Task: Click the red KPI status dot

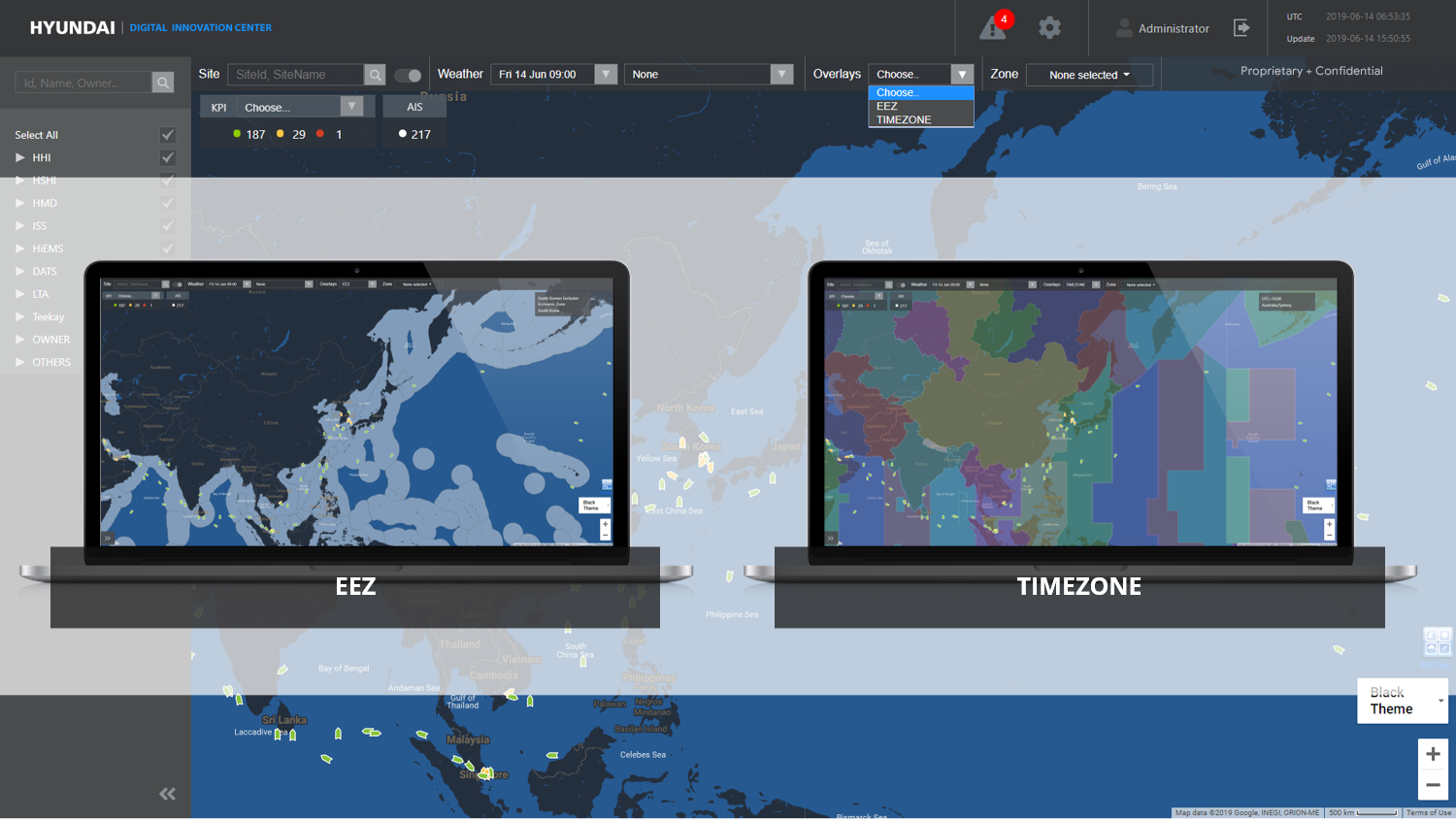Action: [x=320, y=134]
